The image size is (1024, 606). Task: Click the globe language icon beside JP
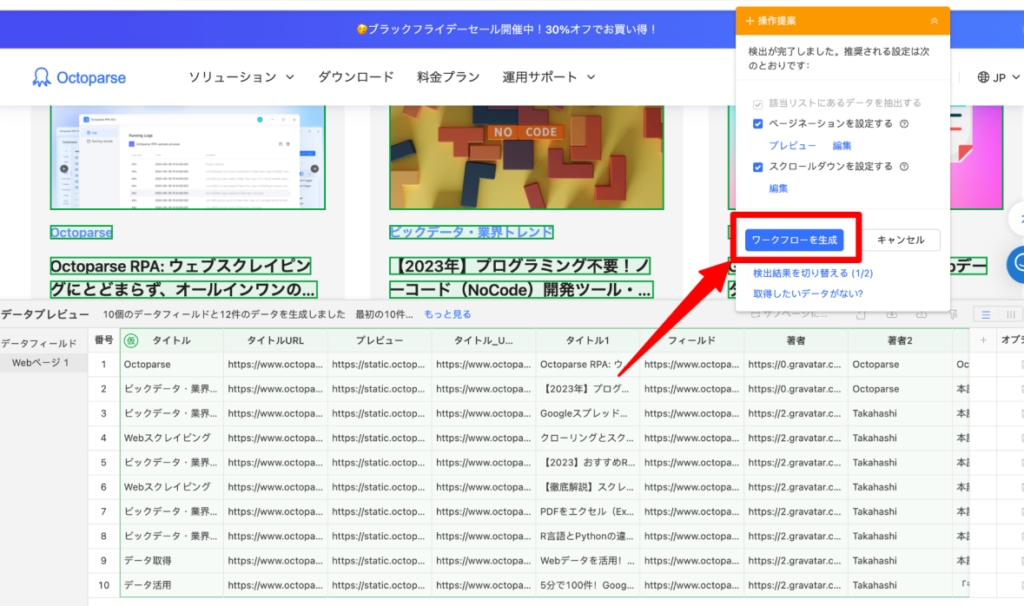point(983,77)
